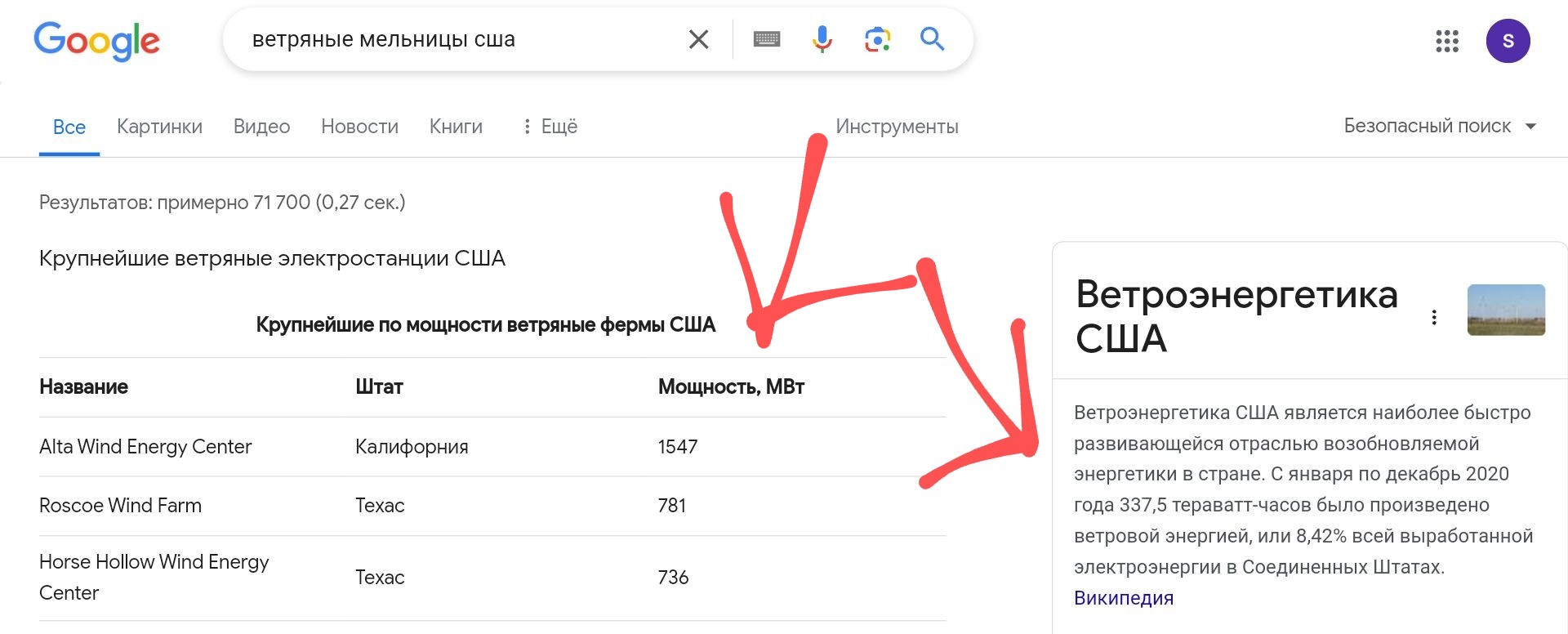This screenshot has width=1568, height=634.
Task: Switch to the Видео tab
Action: point(261,127)
